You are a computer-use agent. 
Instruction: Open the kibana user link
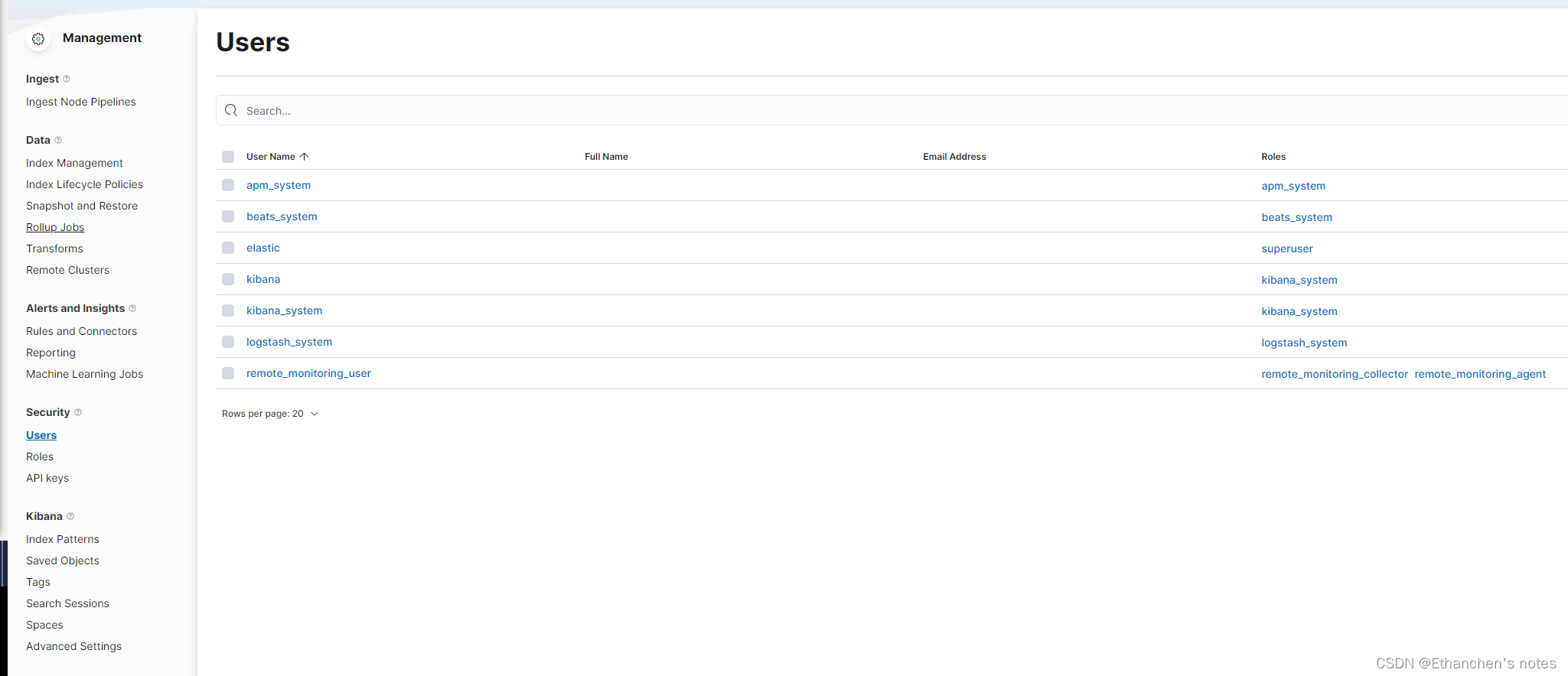pyautogui.click(x=263, y=279)
